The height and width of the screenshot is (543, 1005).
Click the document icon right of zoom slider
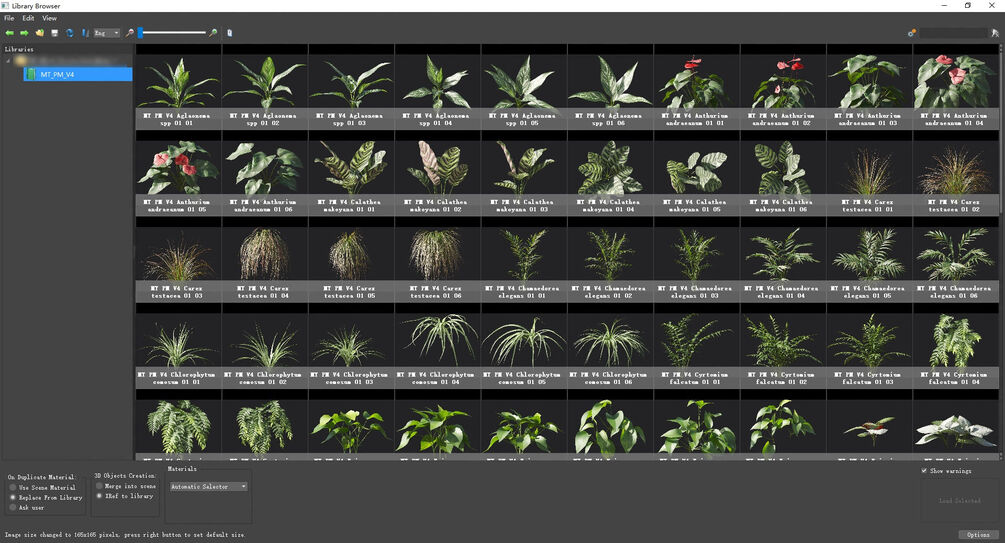tap(229, 33)
